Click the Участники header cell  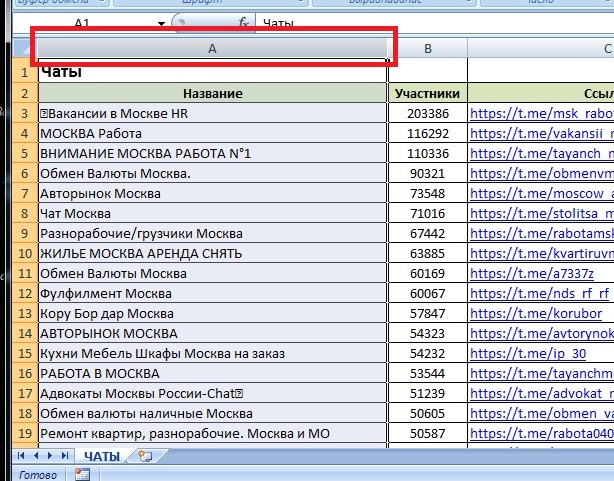[428, 93]
